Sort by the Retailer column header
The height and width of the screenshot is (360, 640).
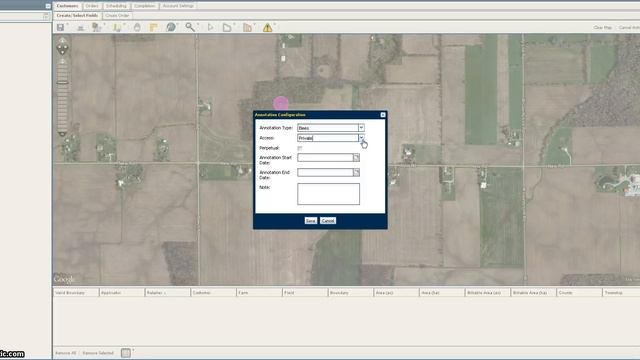[167, 293]
